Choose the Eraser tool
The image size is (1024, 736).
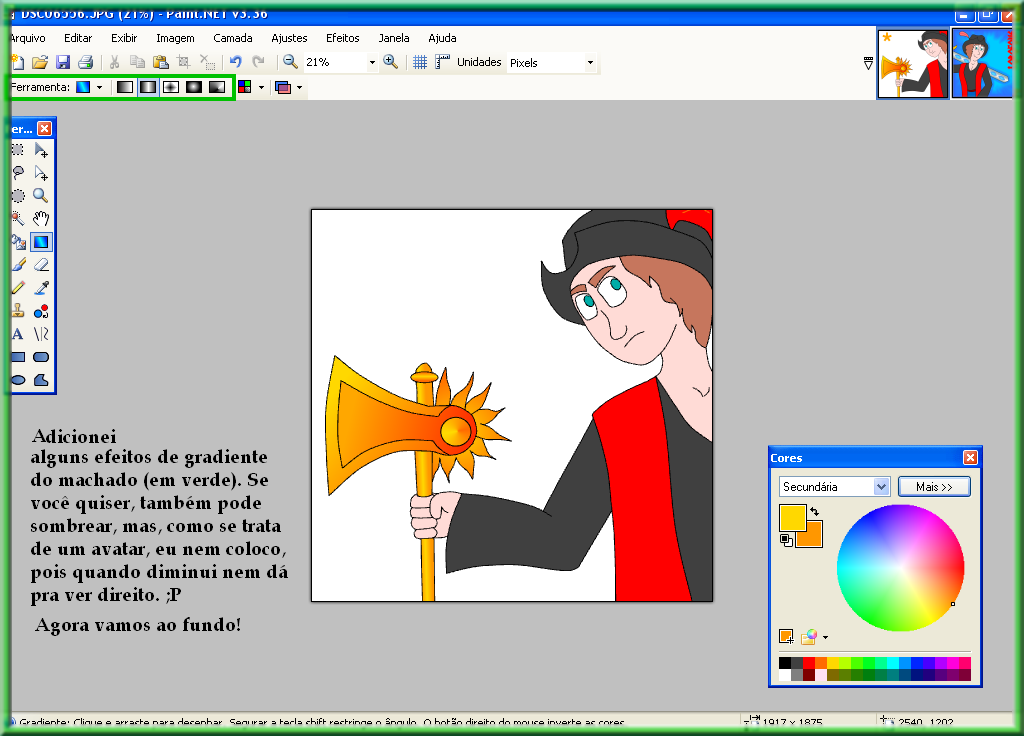41,265
